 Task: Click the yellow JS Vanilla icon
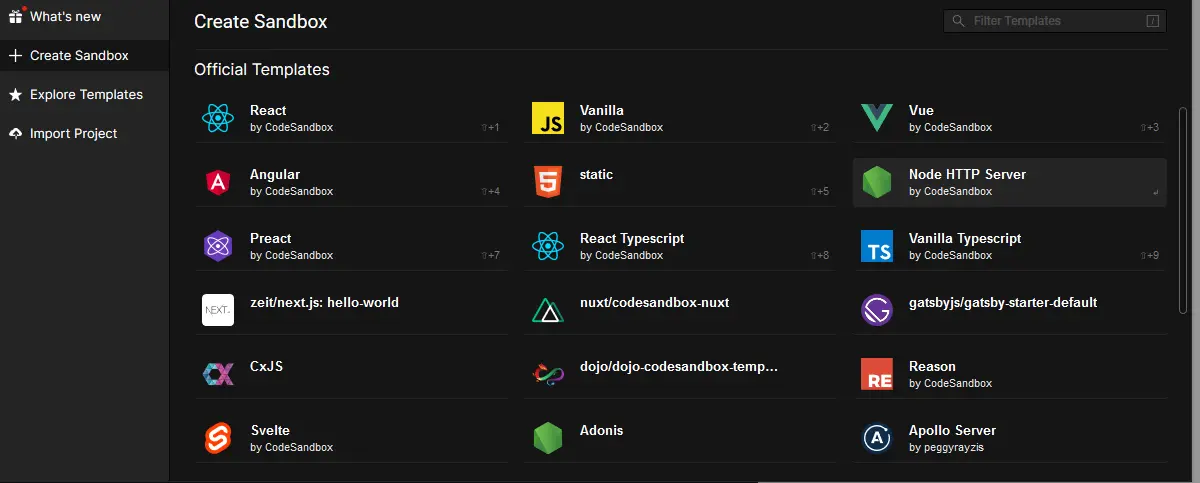tap(547, 118)
